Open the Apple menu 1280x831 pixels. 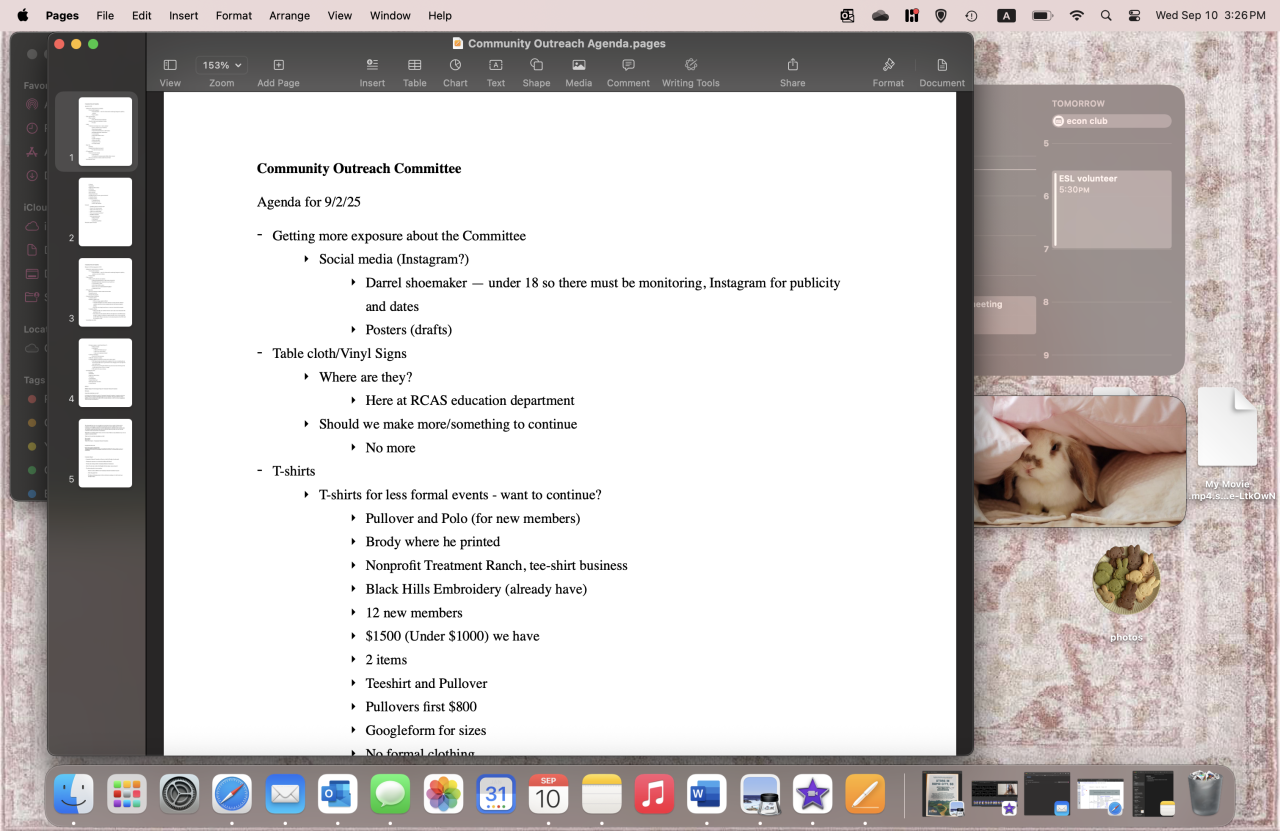[x=22, y=15]
